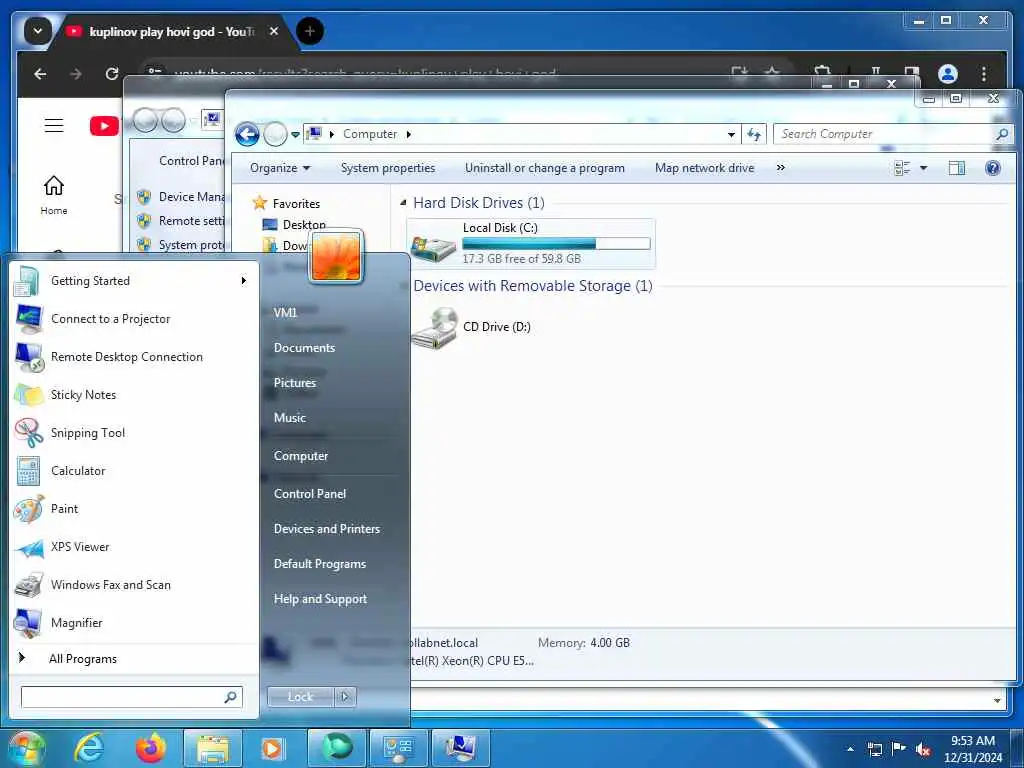Click Map network drive

point(705,168)
